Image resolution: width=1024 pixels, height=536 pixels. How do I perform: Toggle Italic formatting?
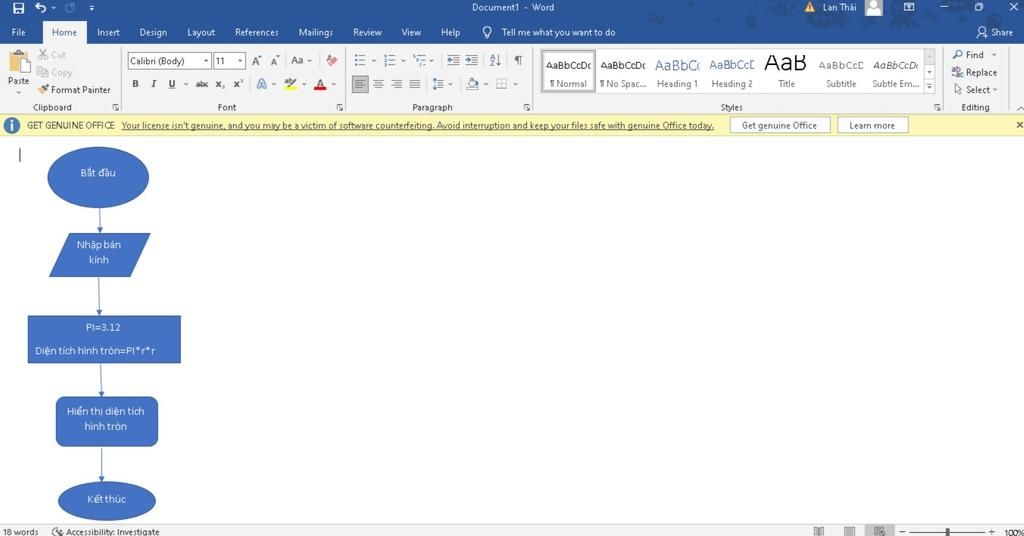coord(153,84)
